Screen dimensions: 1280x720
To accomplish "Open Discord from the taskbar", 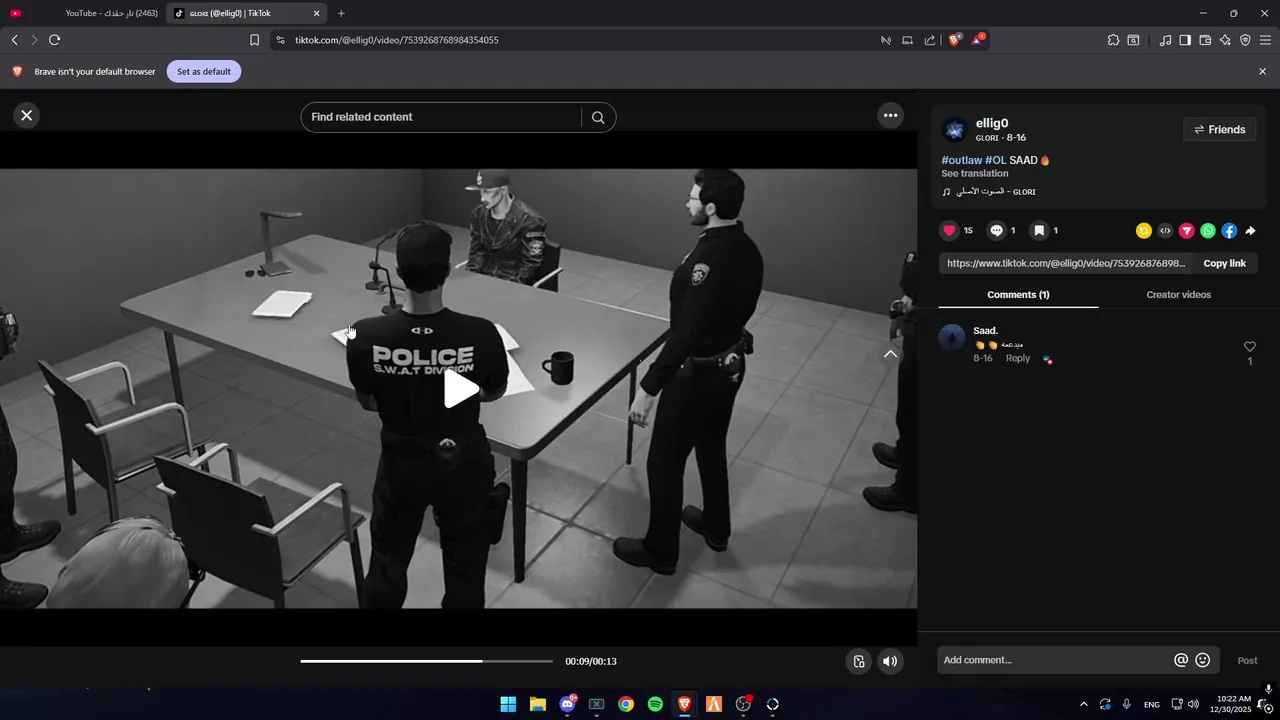I will 567,704.
